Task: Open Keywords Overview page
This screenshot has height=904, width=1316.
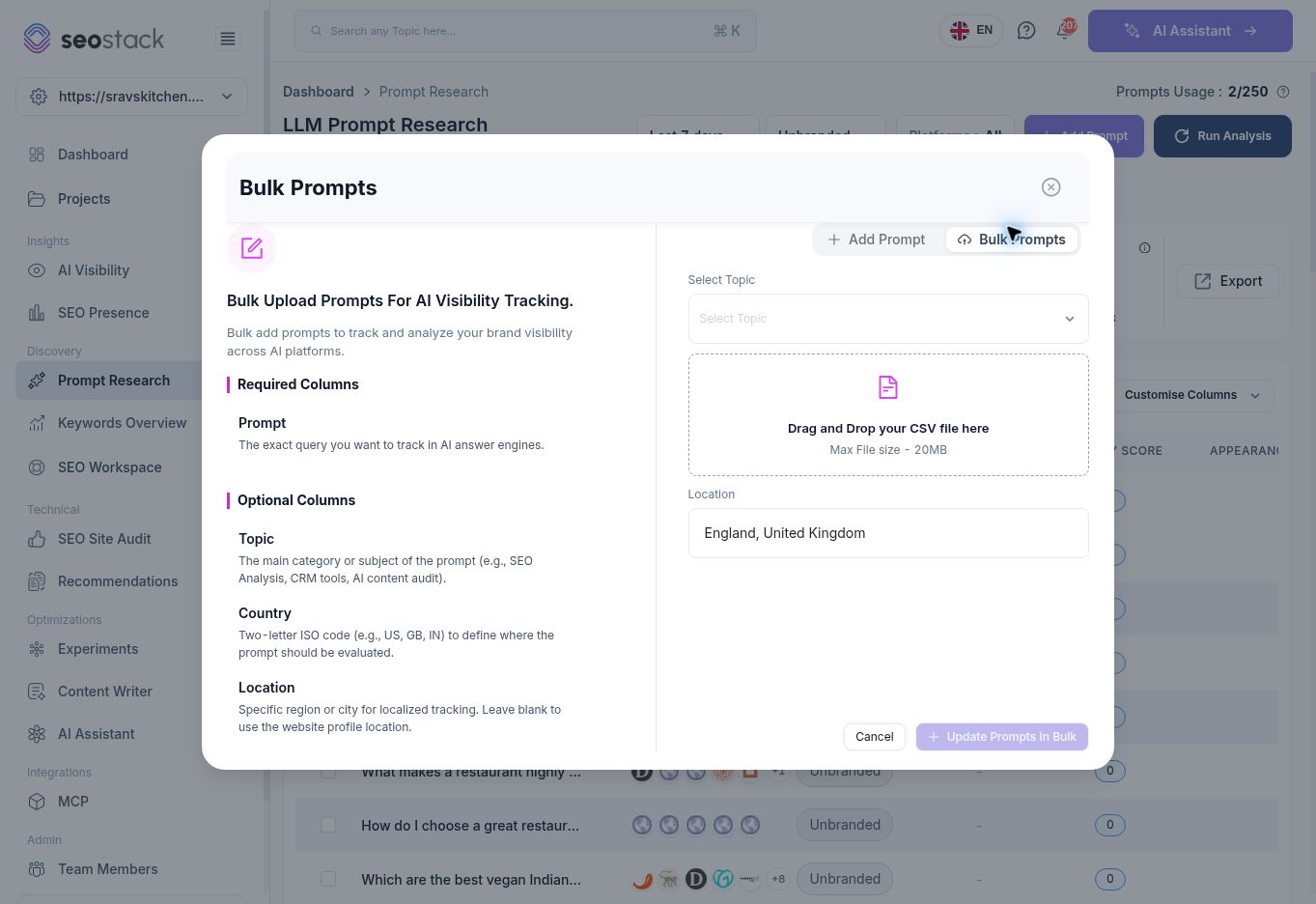Action: point(123,423)
